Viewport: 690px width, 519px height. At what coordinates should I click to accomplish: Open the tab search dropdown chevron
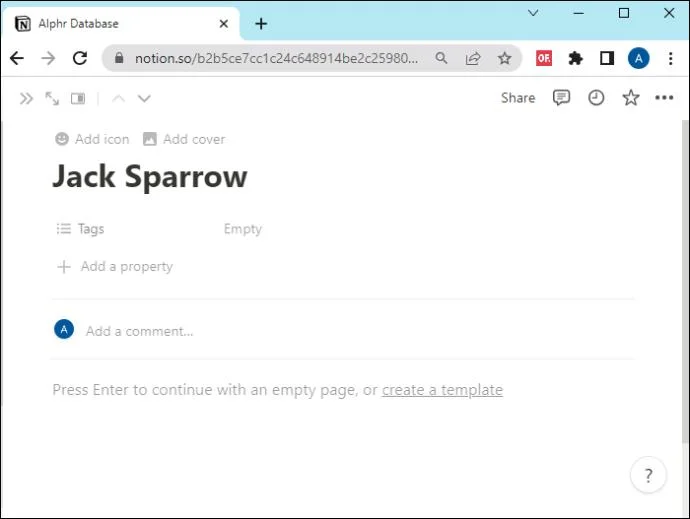533,13
